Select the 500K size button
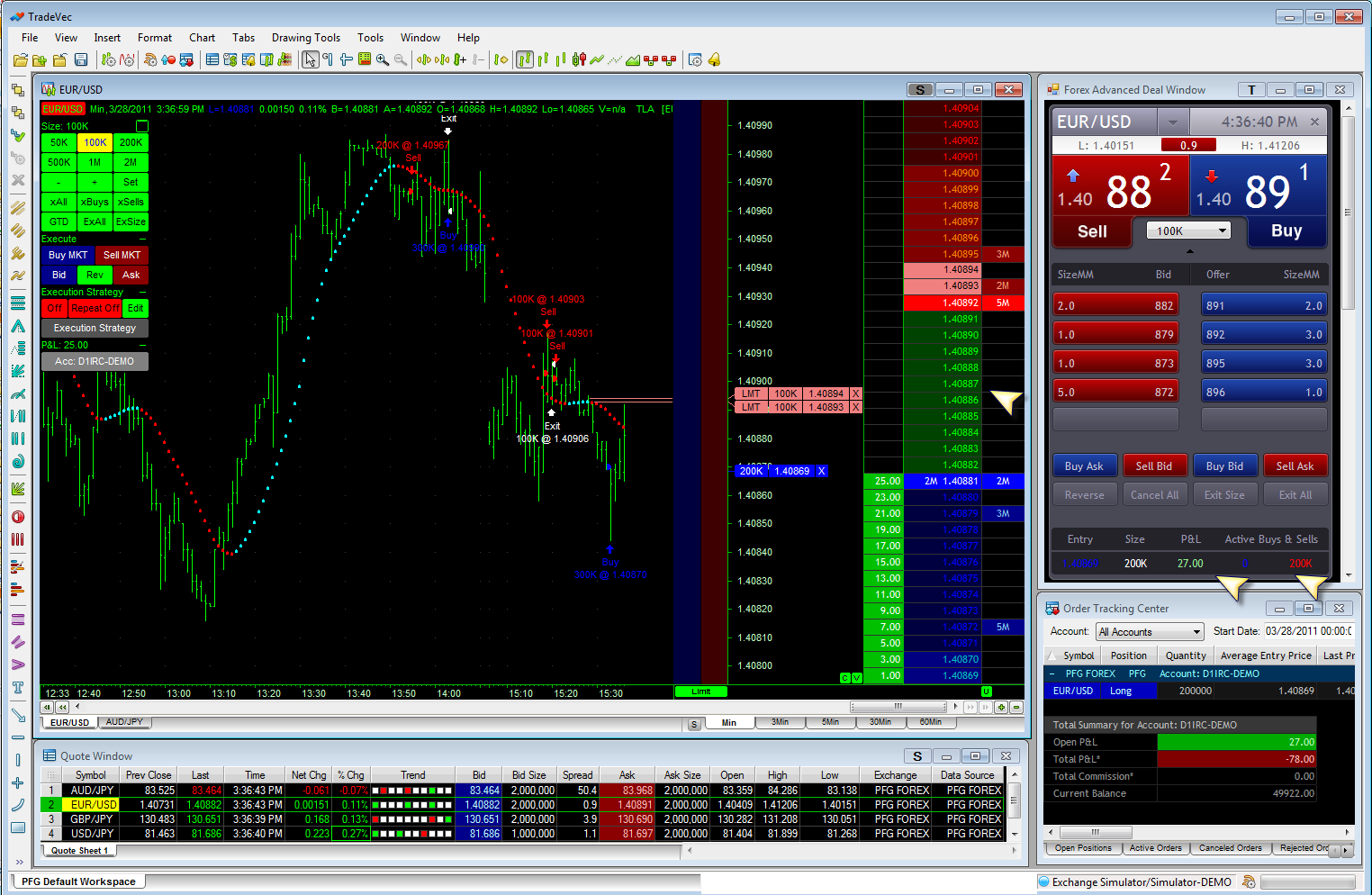Image resolution: width=1372 pixels, height=895 pixels. [x=59, y=162]
